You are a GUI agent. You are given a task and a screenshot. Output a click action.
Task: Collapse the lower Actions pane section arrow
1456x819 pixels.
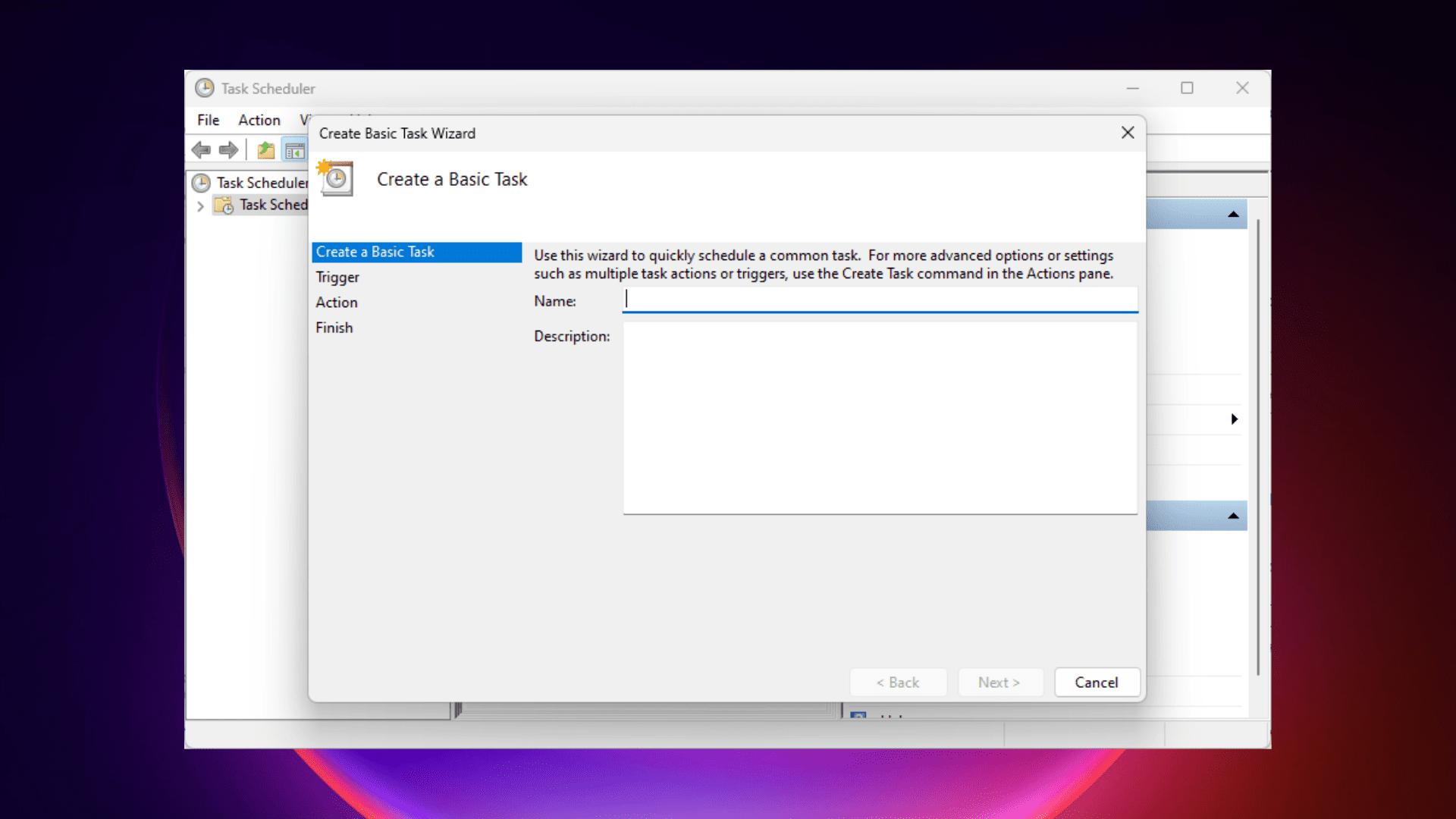click(x=1233, y=516)
